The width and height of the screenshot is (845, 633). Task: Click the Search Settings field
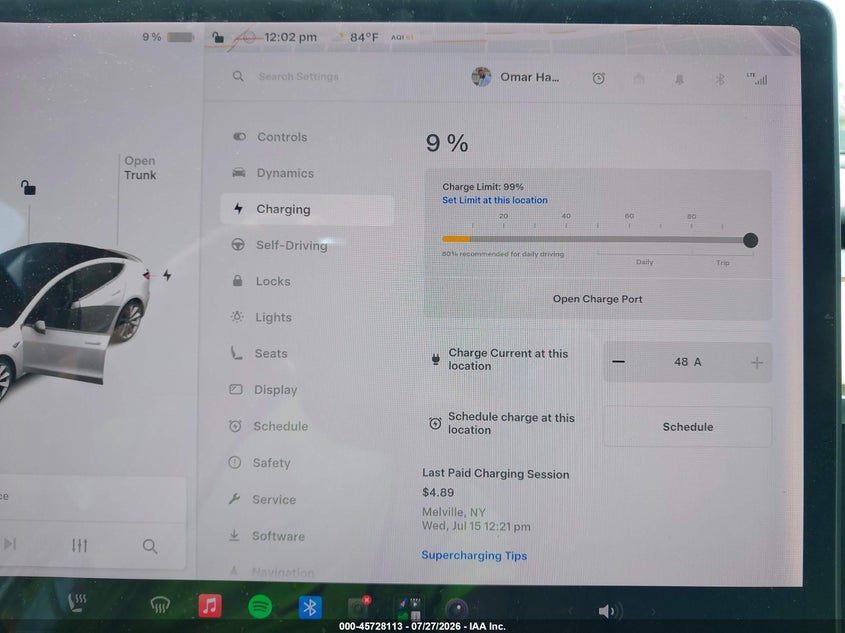[298, 76]
